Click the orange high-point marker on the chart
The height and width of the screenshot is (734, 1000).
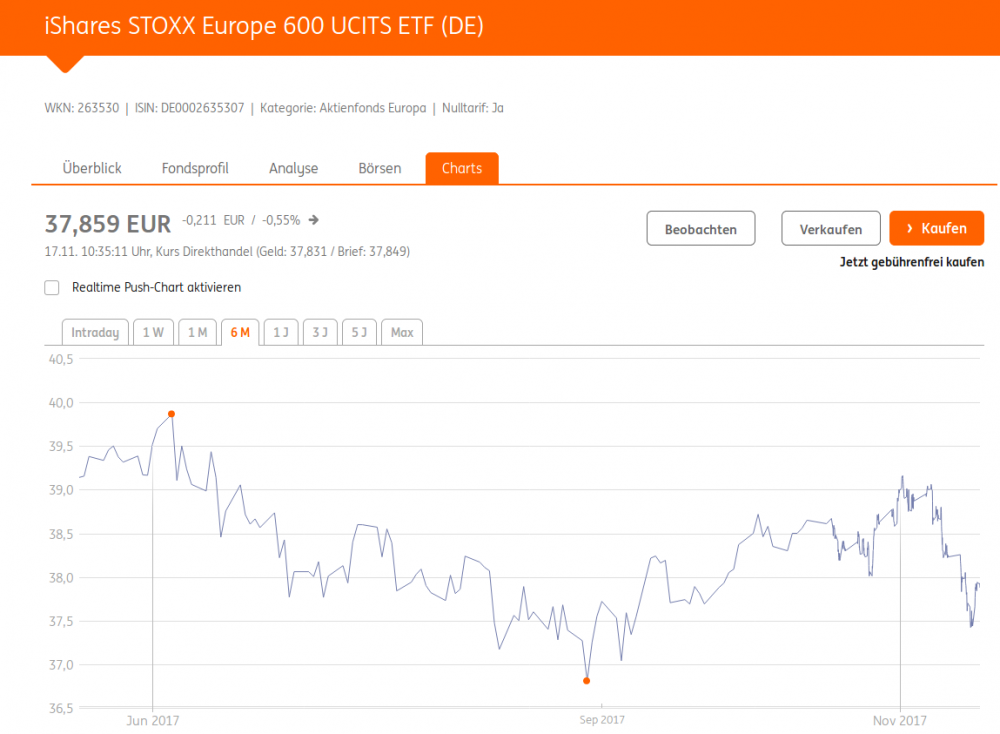[x=172, y=414]
